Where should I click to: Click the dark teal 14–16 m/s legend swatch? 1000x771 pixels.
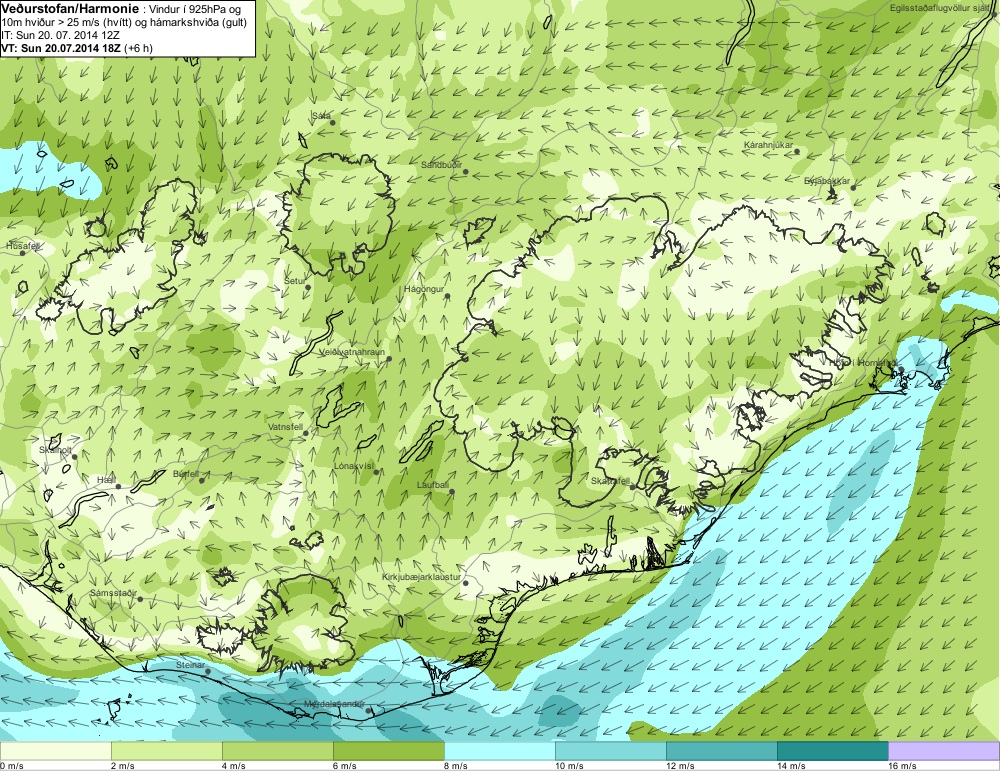click(x=832, y=751)
